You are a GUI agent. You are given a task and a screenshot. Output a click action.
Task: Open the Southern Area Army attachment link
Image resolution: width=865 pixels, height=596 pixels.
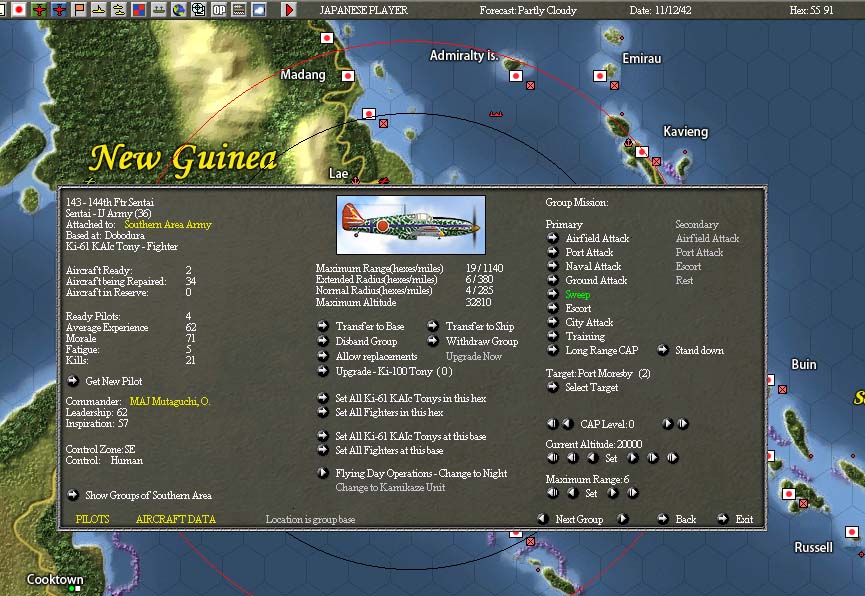click(x=168, y=225)
